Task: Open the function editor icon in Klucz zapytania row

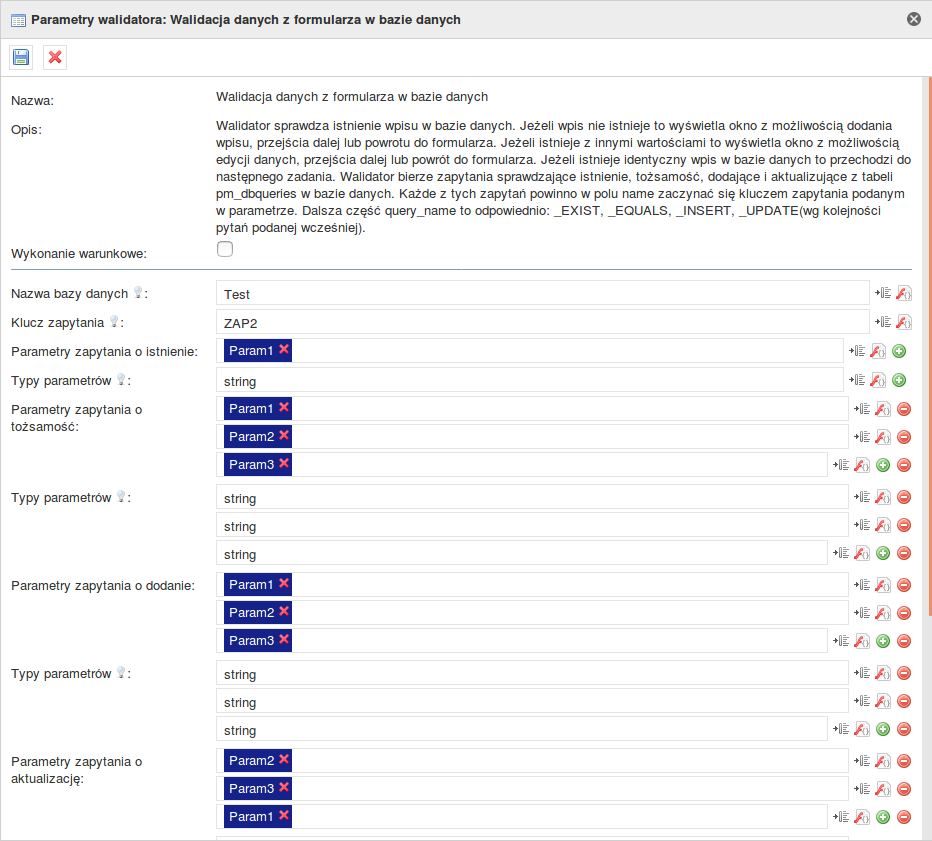Action: coord(903,322)
